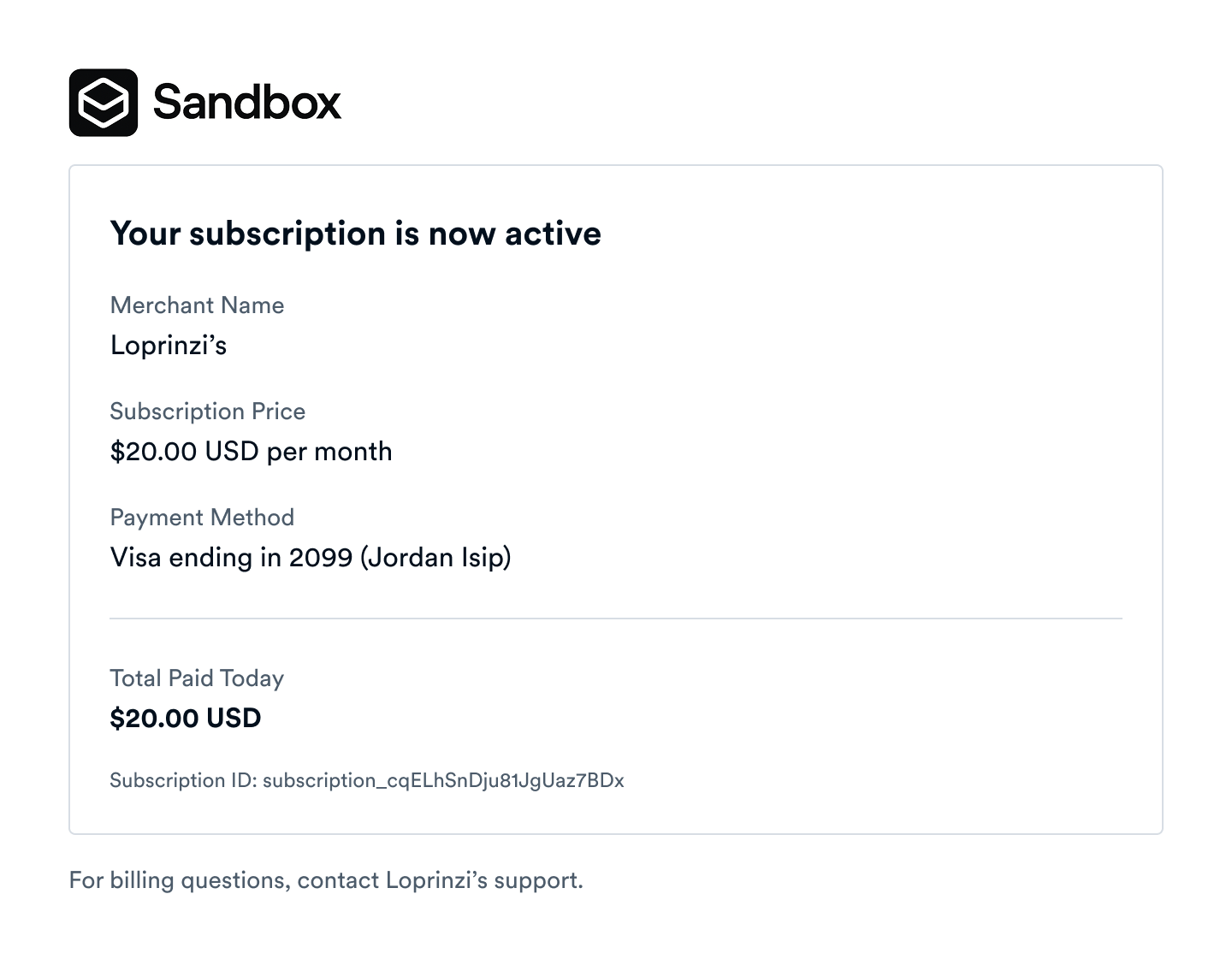Click the 'Subscription ID:' label

[x=183, y=780]
